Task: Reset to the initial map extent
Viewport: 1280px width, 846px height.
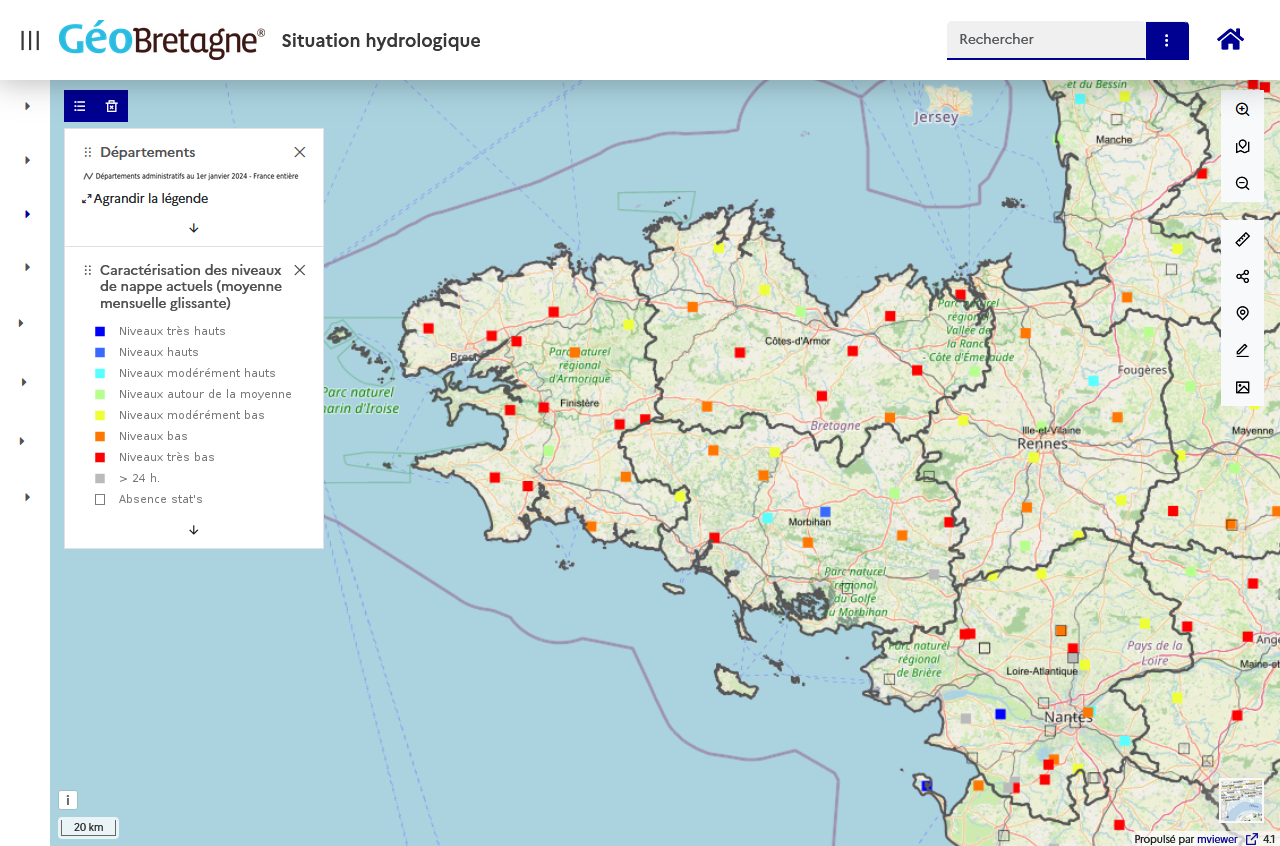Action: coord(1243,147)
